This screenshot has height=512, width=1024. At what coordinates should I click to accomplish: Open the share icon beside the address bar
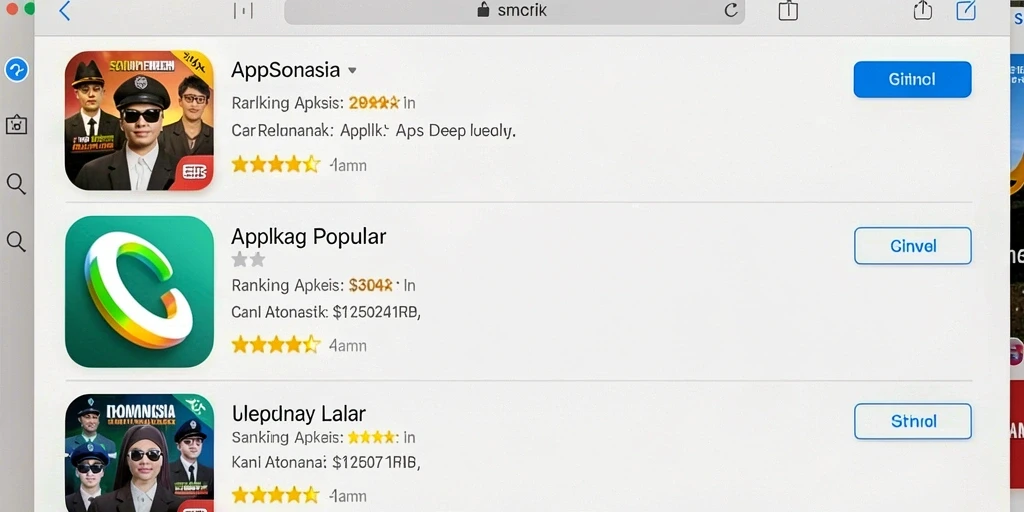click(x=788, y=10)
